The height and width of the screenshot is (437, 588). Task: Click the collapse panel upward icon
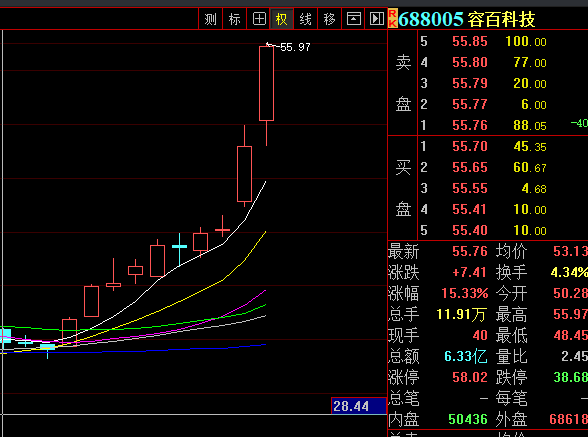click(353, 19)
